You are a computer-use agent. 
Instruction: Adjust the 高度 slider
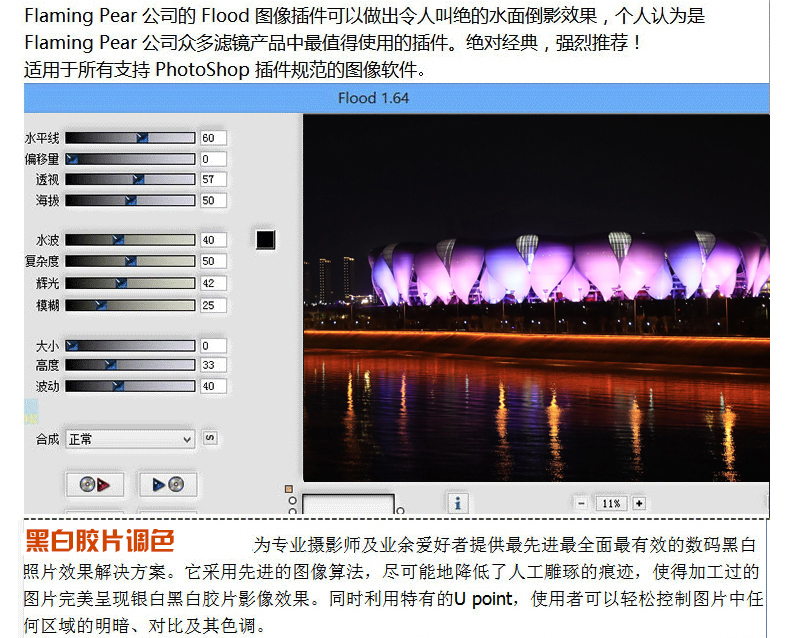pyautogui.click(x=130, y=364)
